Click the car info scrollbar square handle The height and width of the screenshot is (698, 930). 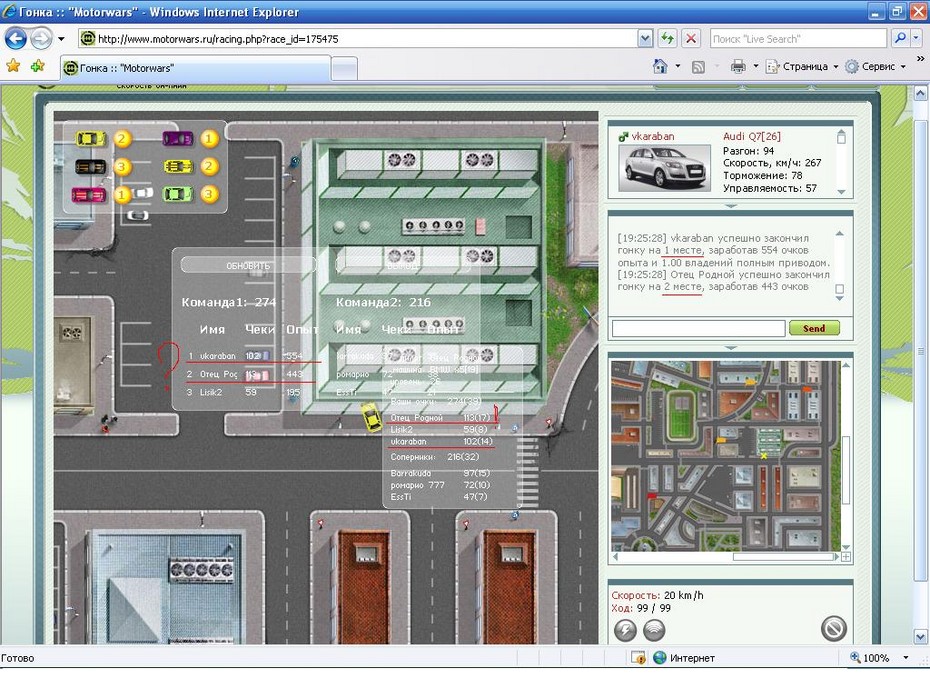tap(841, 138)
